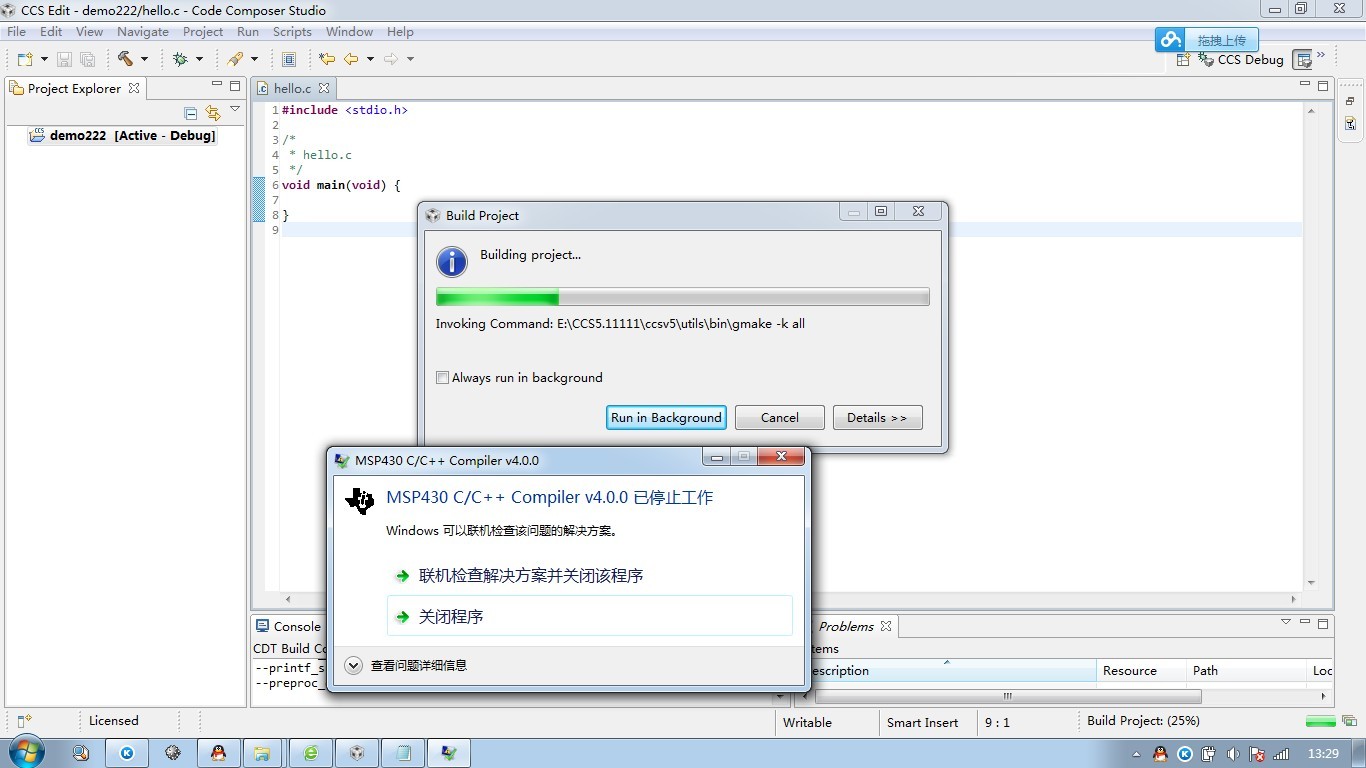The width and height of the screenshot is (1366, 768).
Task: Toggle Link with Editor in Project Explorer
Action: [212, 113]
